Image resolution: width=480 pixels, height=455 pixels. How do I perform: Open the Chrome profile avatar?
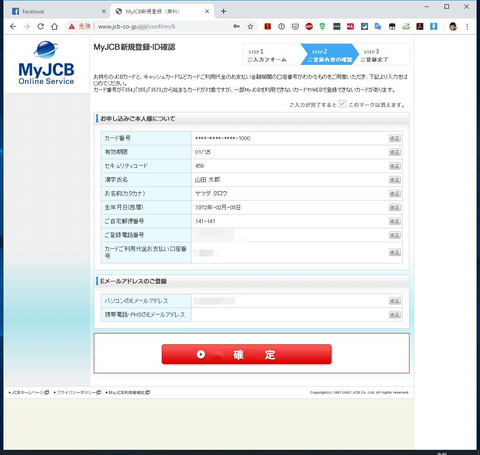point(453,27)
